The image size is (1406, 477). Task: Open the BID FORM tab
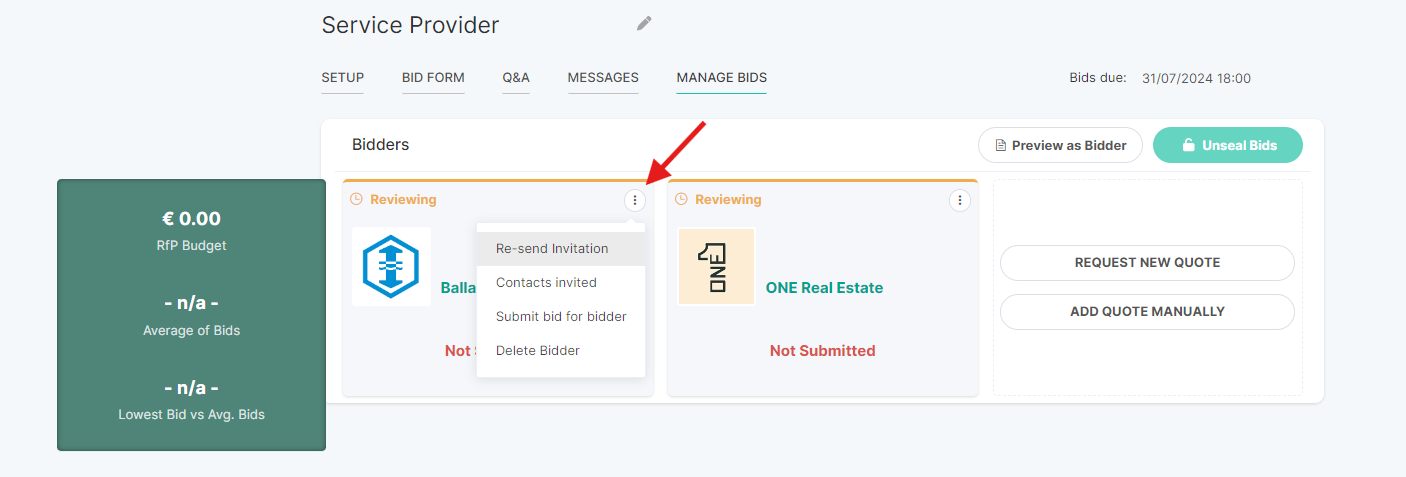pyautogui.click(x=433, y=78)
